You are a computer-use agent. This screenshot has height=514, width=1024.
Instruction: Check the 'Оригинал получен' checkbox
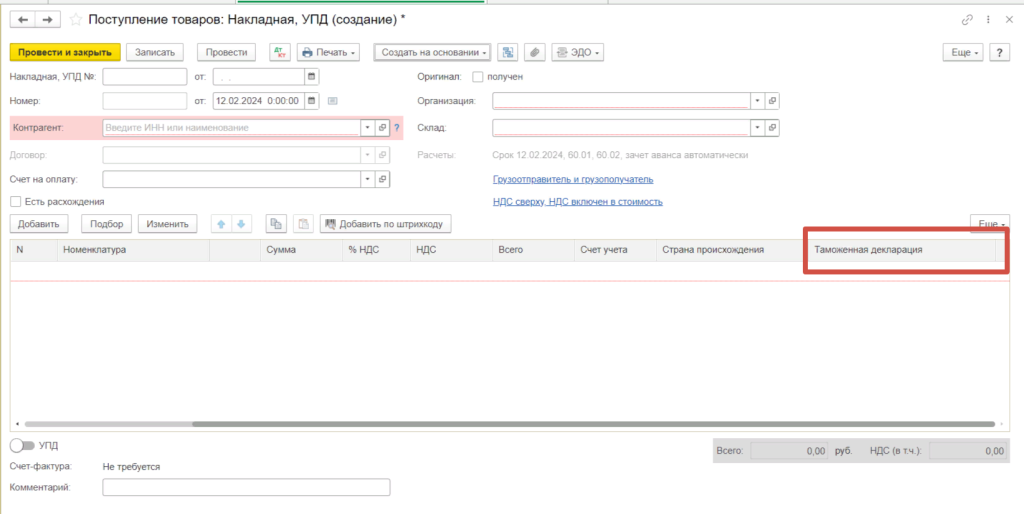(478, 76)
